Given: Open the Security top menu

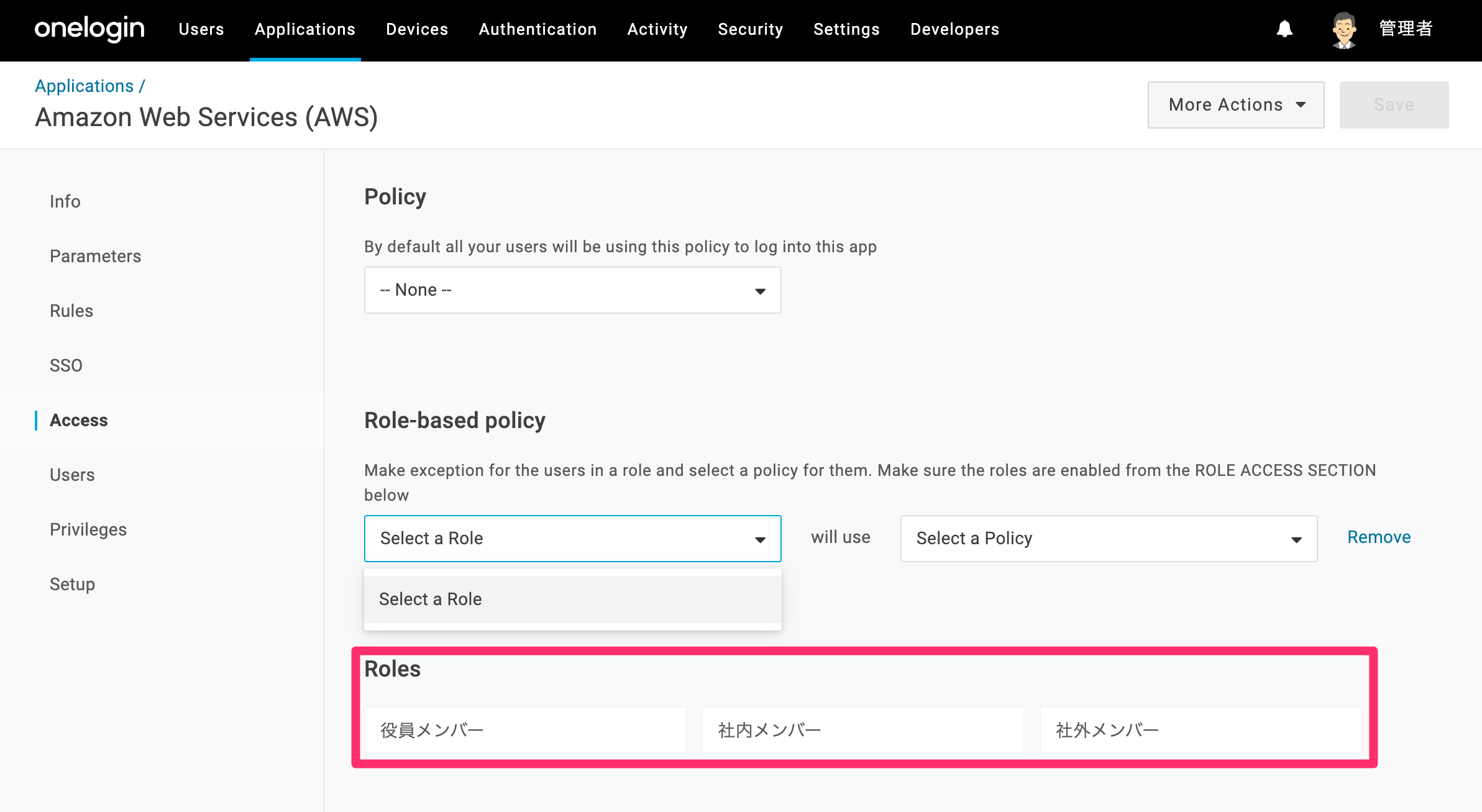Looking at the screenshot, I should [751, 29].
